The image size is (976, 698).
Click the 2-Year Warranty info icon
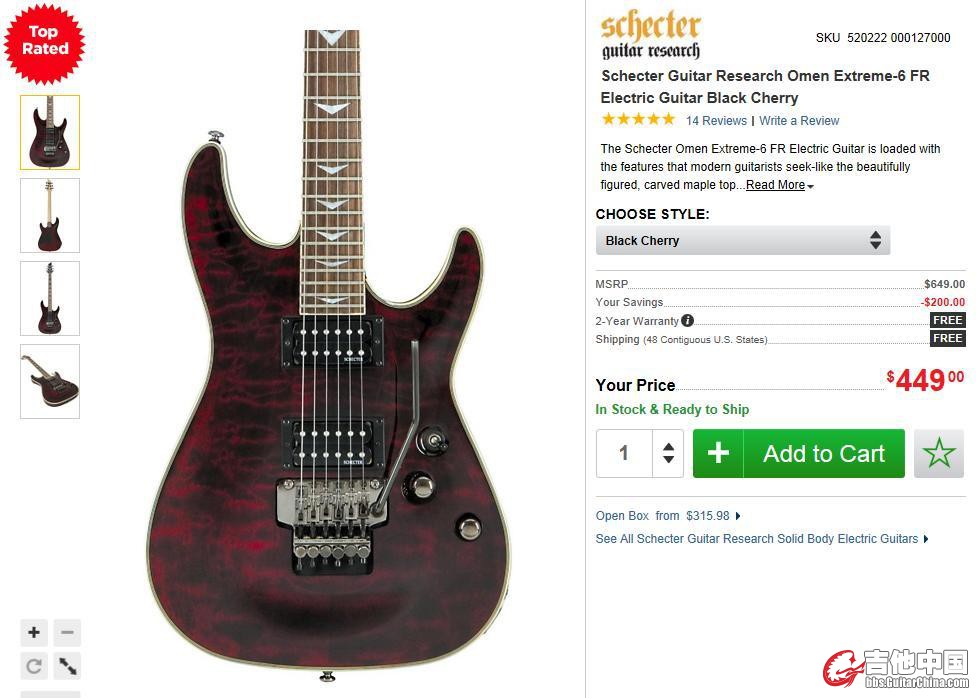[687, 321]
